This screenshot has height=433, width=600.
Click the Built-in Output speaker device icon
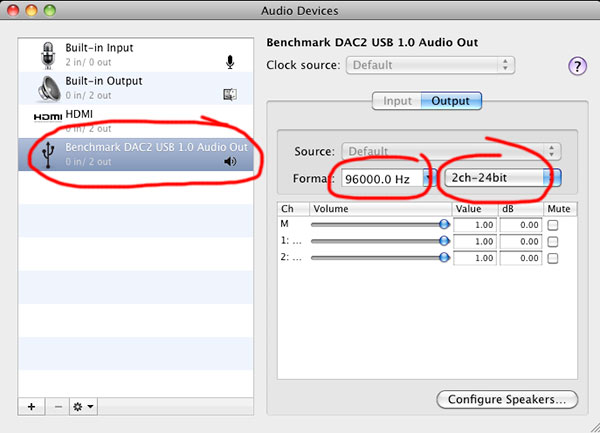click(49, 89)
